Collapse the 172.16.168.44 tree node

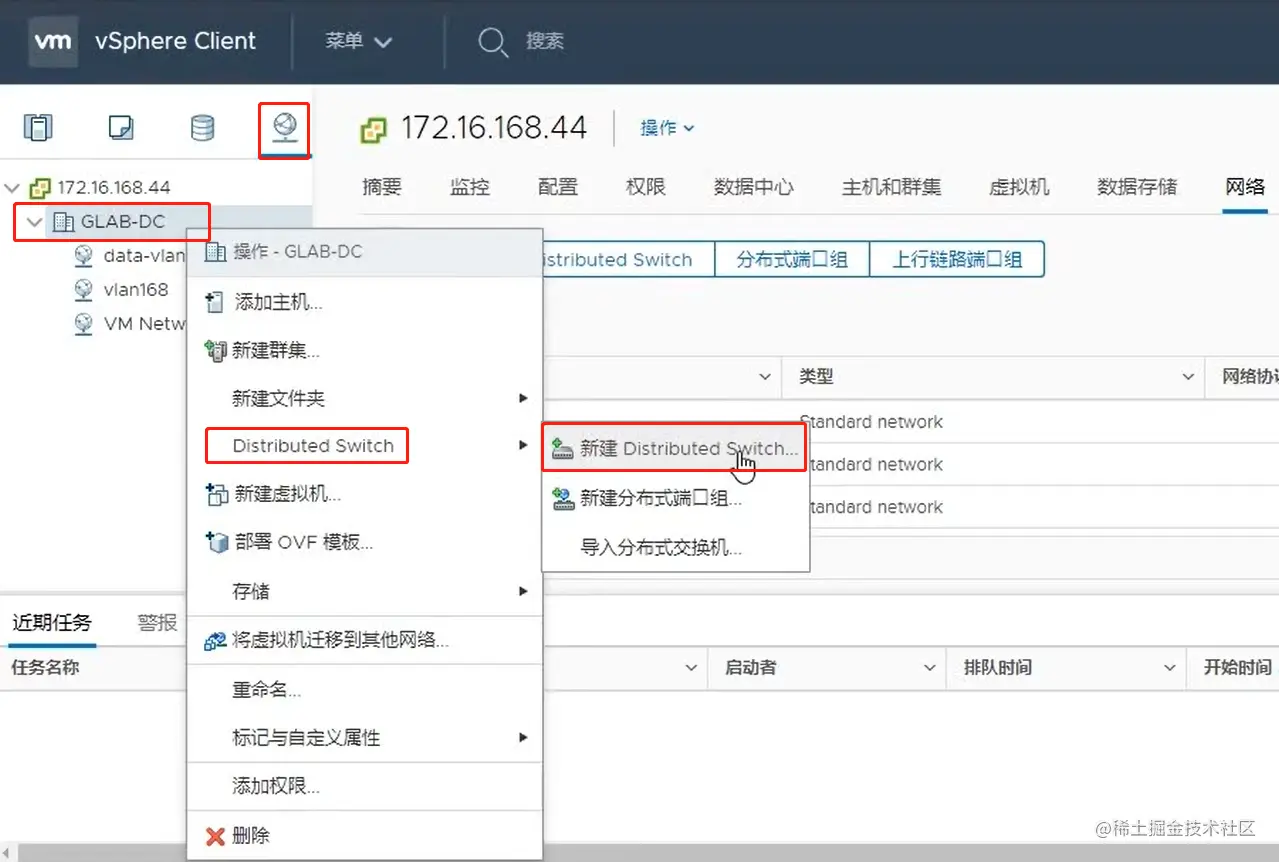point(13,188)
